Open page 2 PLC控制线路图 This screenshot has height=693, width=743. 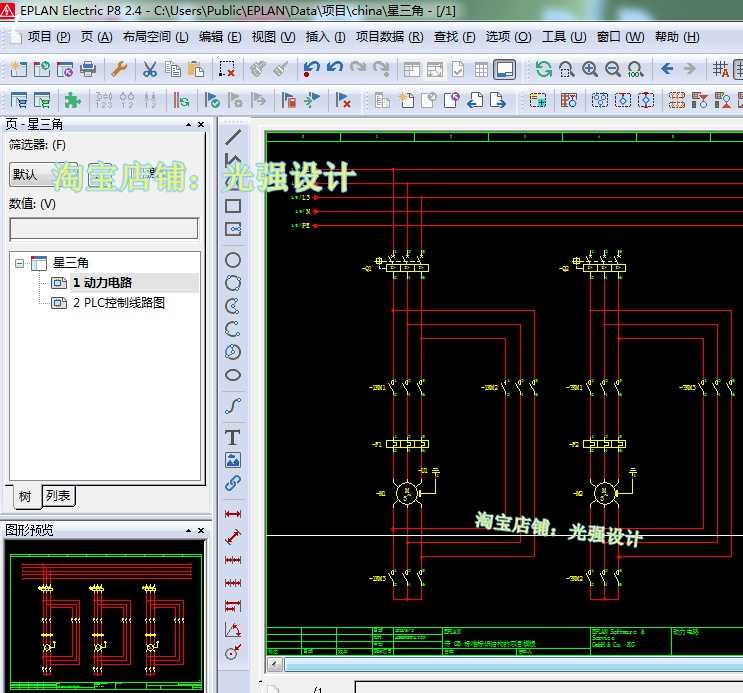[118, 303]
